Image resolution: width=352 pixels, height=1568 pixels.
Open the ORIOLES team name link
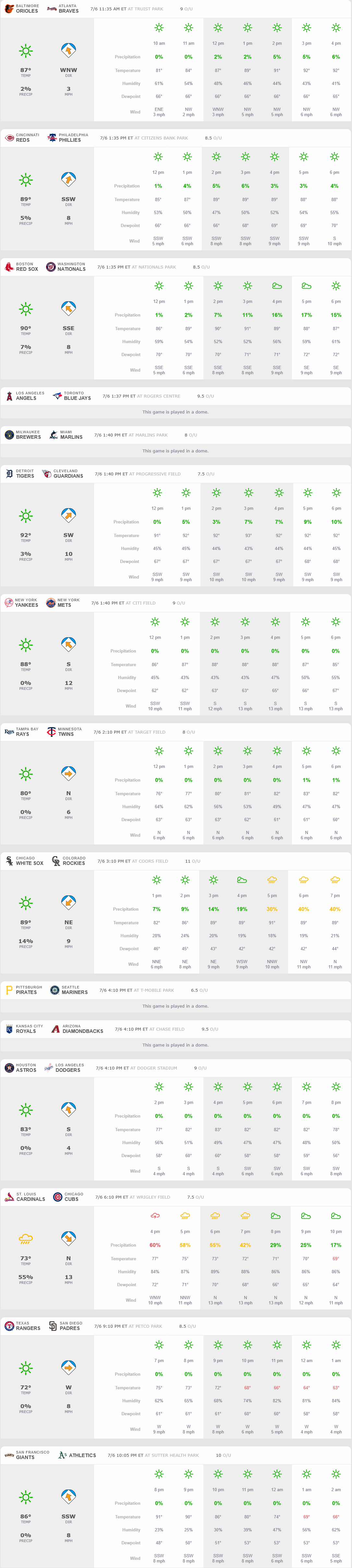coord(27,11)
